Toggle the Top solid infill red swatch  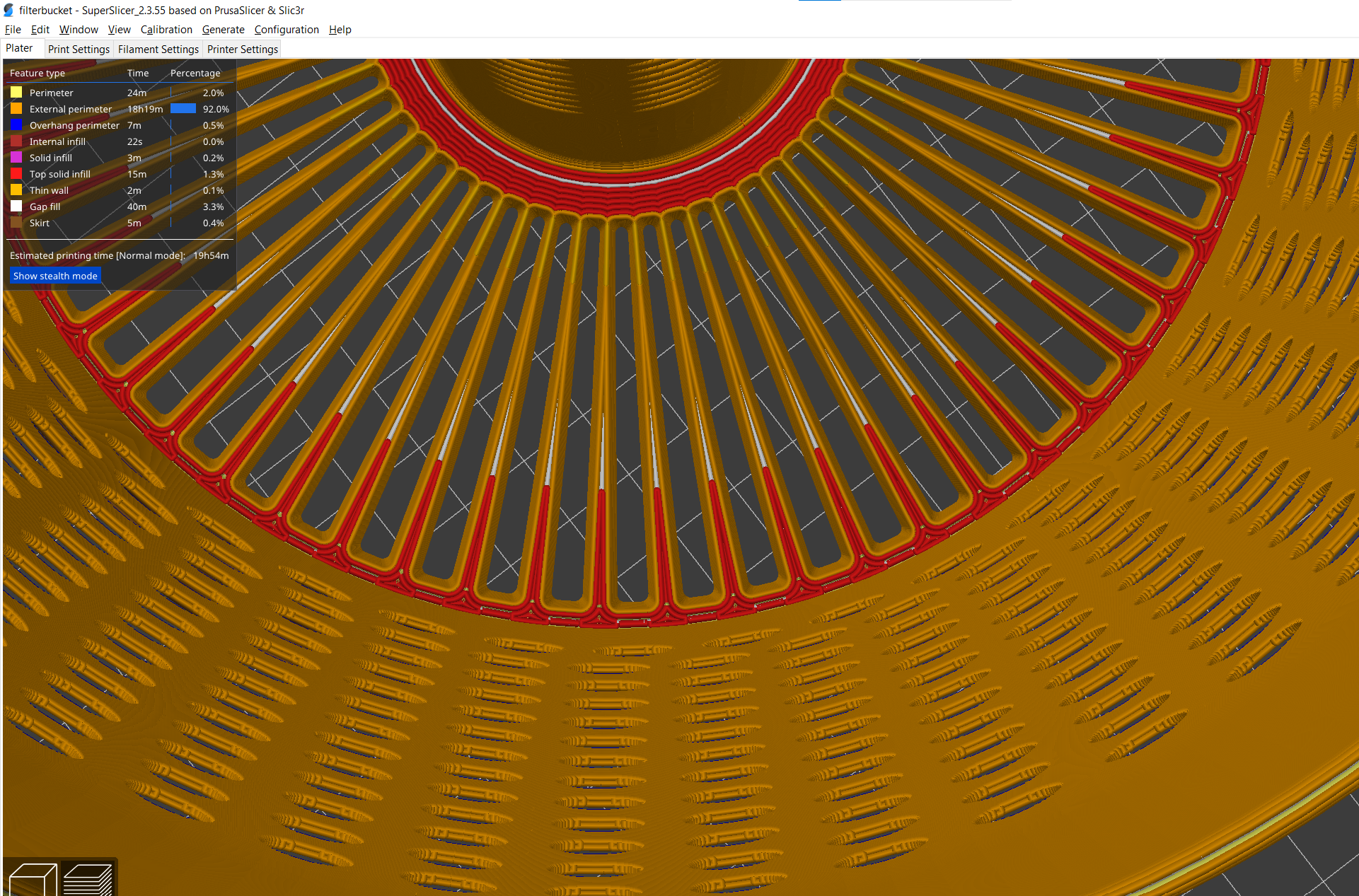(x=16, y=174)
